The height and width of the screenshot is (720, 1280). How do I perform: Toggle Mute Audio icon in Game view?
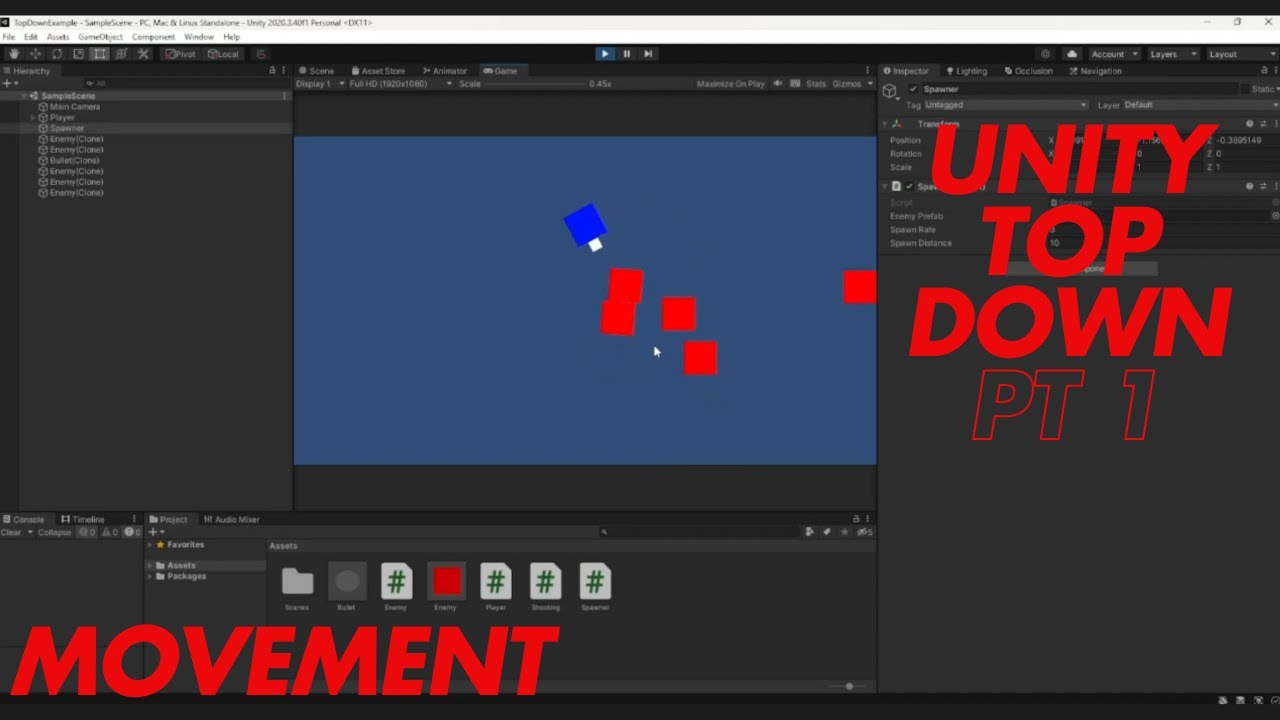point(778,84)
